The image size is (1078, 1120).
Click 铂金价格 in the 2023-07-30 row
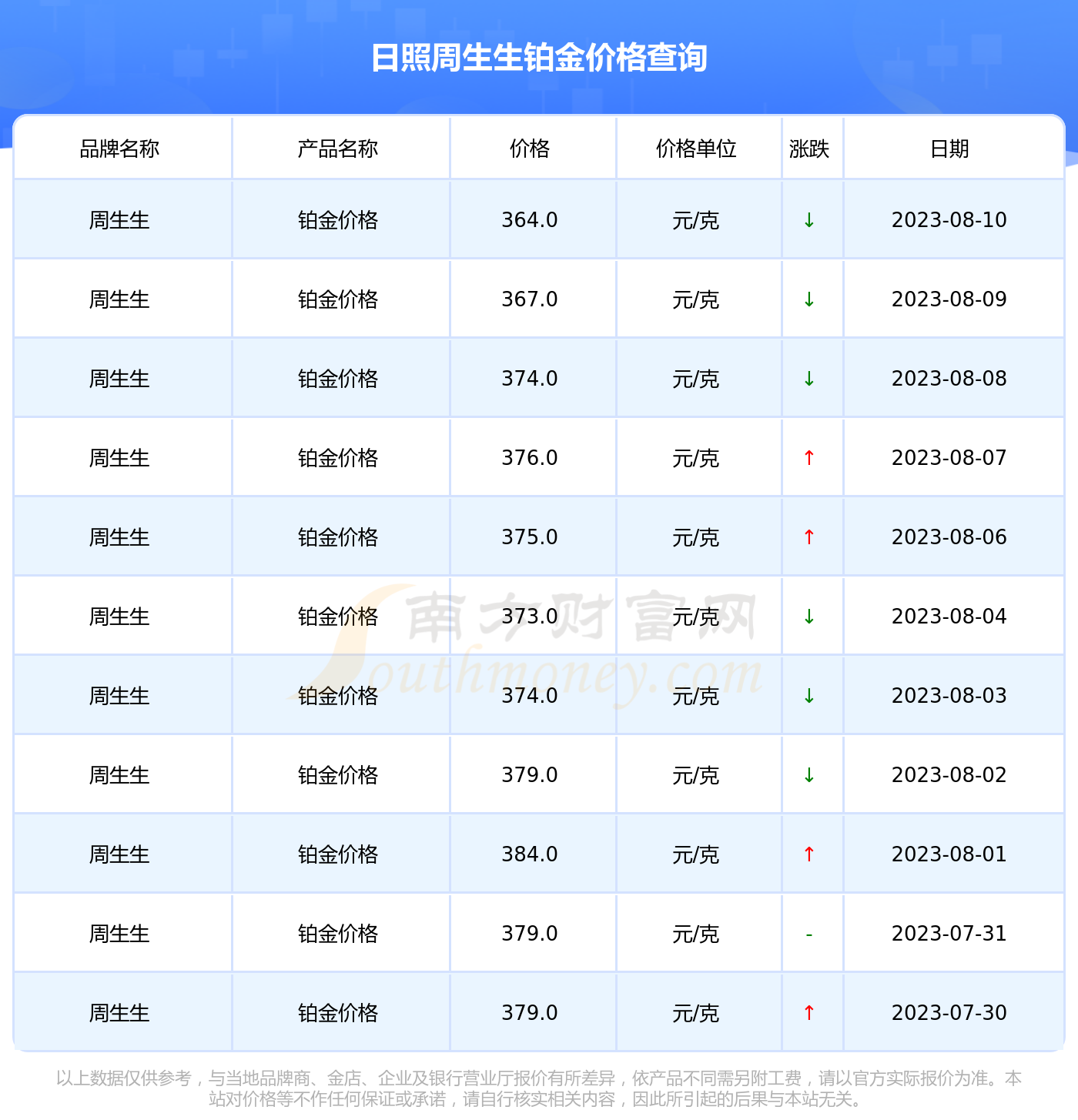coord(338,1013)
